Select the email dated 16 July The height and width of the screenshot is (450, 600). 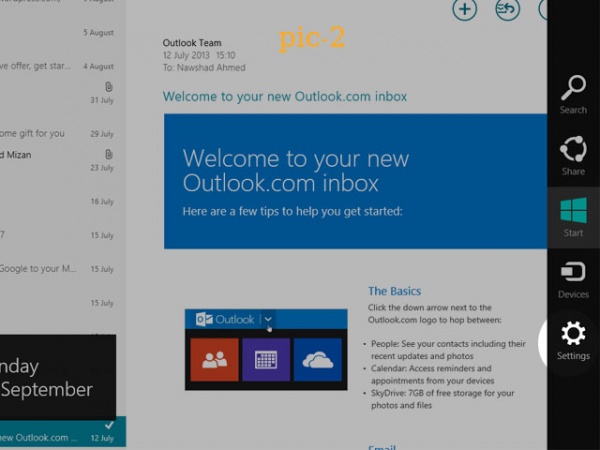[63, 201]
